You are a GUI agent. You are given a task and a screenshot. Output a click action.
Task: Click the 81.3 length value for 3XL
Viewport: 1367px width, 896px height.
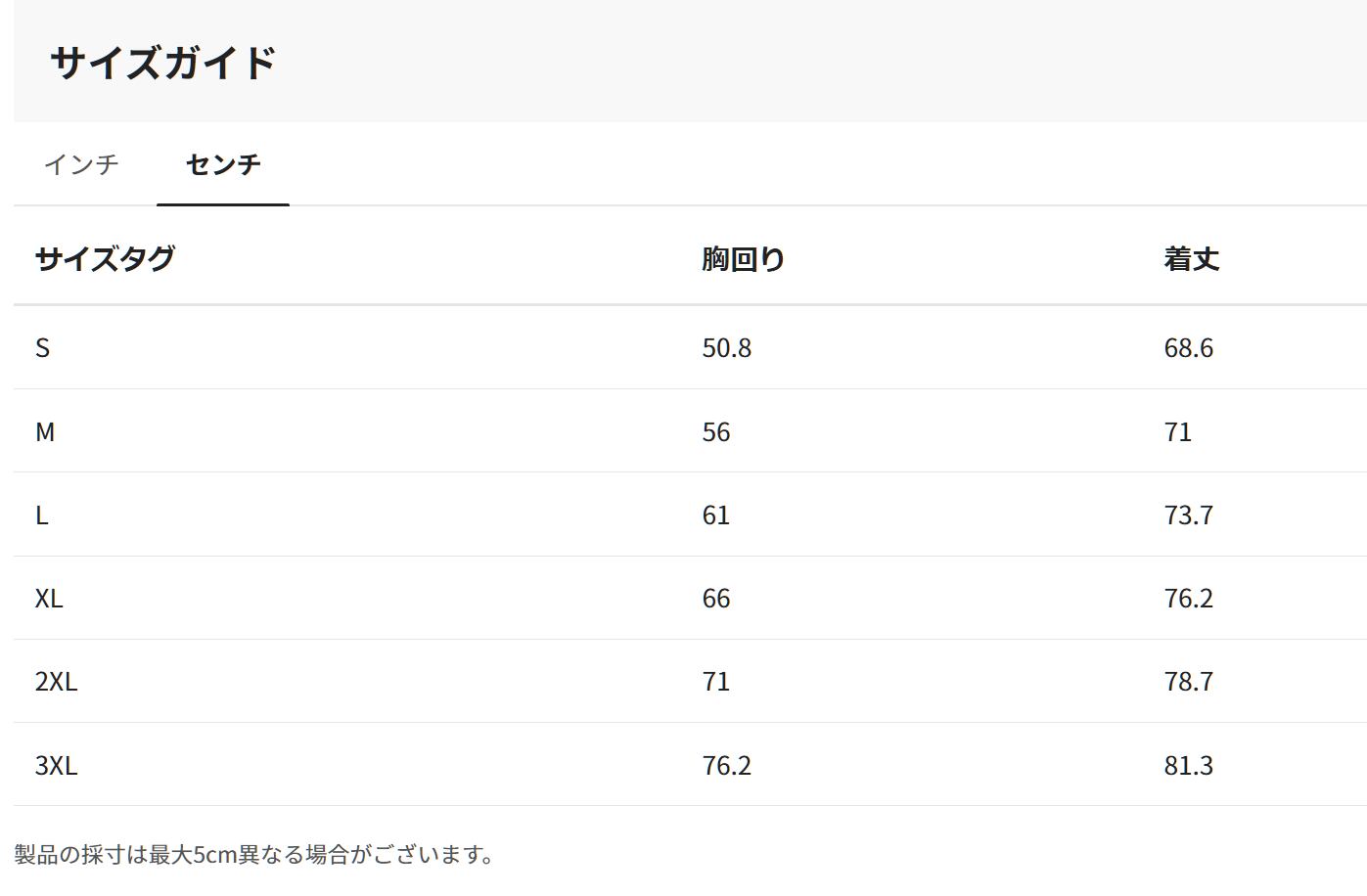1188,765
